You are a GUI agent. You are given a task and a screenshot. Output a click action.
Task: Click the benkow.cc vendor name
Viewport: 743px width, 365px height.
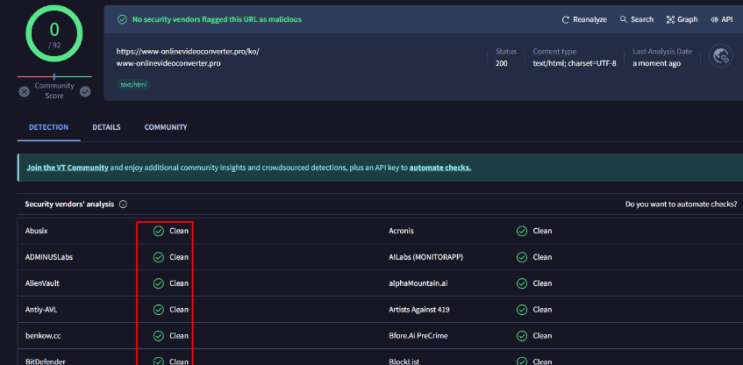(x=43, y=336)
